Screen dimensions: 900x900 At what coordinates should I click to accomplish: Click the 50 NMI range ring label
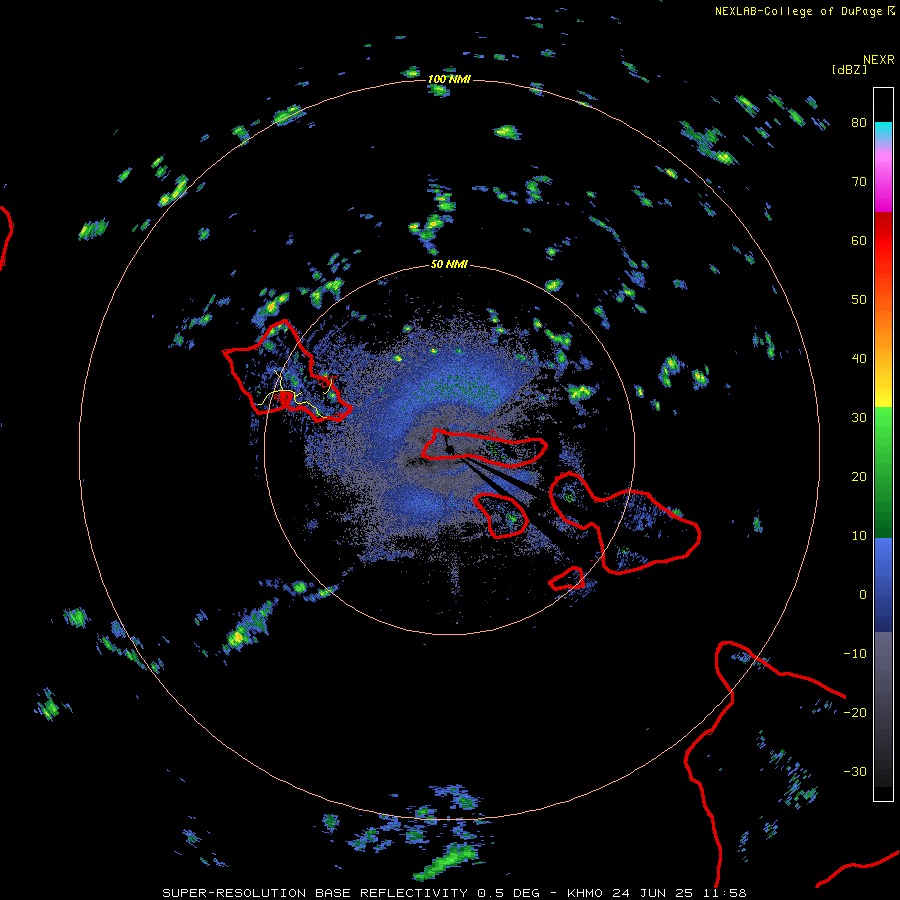click(x=449, y=264)
